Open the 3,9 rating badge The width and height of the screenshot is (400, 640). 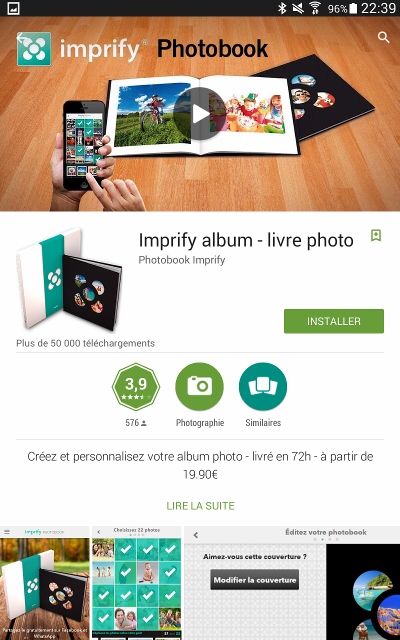click(136, 387)
